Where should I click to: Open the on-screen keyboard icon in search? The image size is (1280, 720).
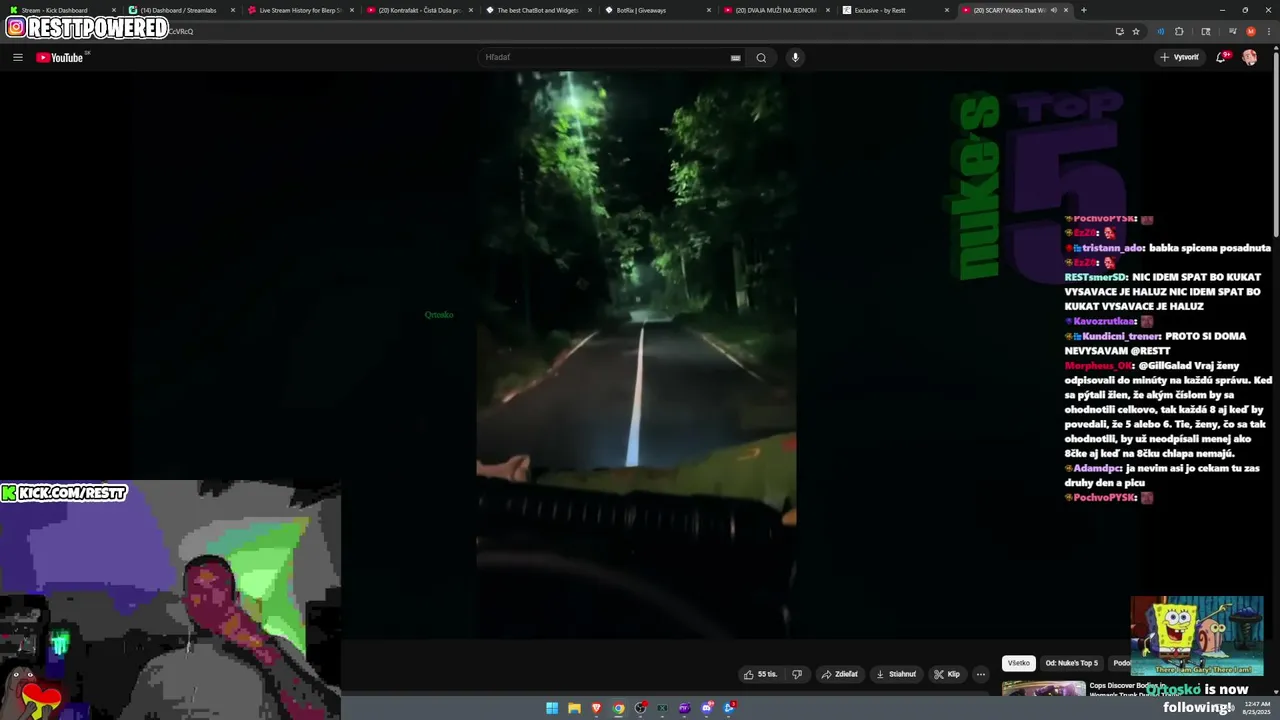tap(735, 58)
